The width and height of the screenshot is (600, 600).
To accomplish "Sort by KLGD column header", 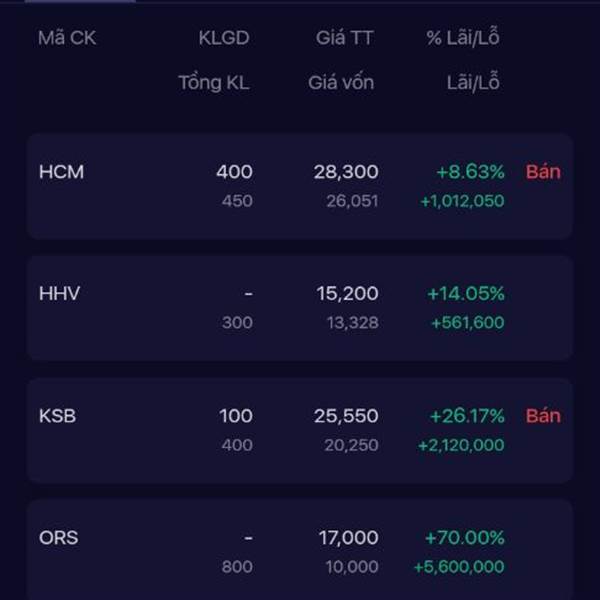I will [x=224, y=38].
